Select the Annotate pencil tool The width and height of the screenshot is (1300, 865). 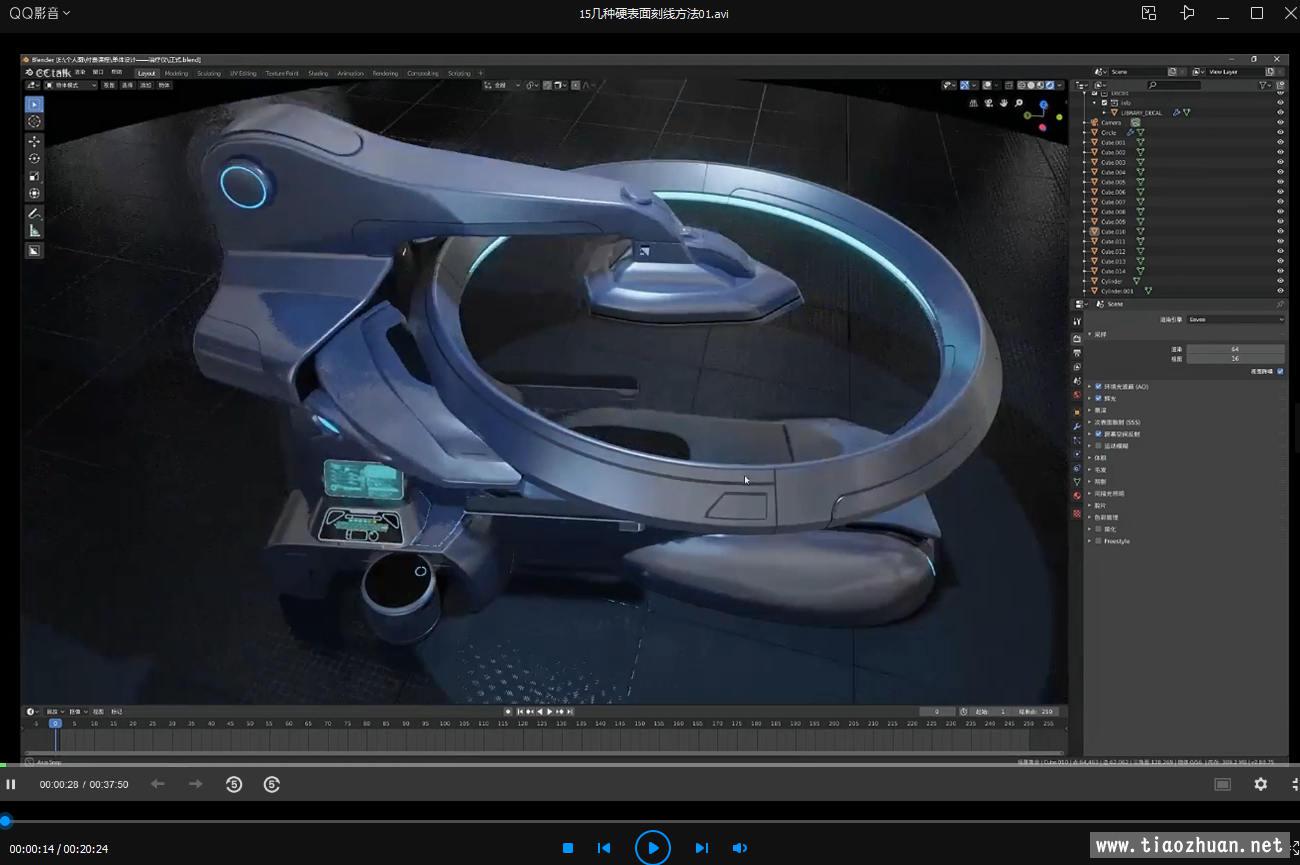(34, 214)
